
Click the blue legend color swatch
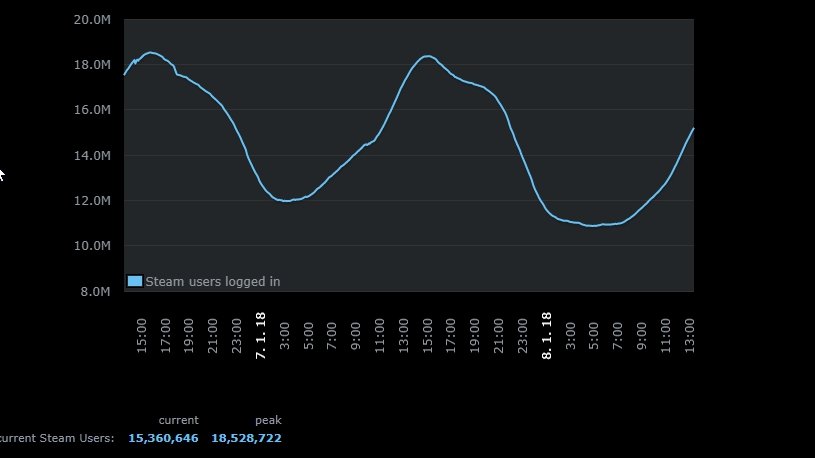135,282
